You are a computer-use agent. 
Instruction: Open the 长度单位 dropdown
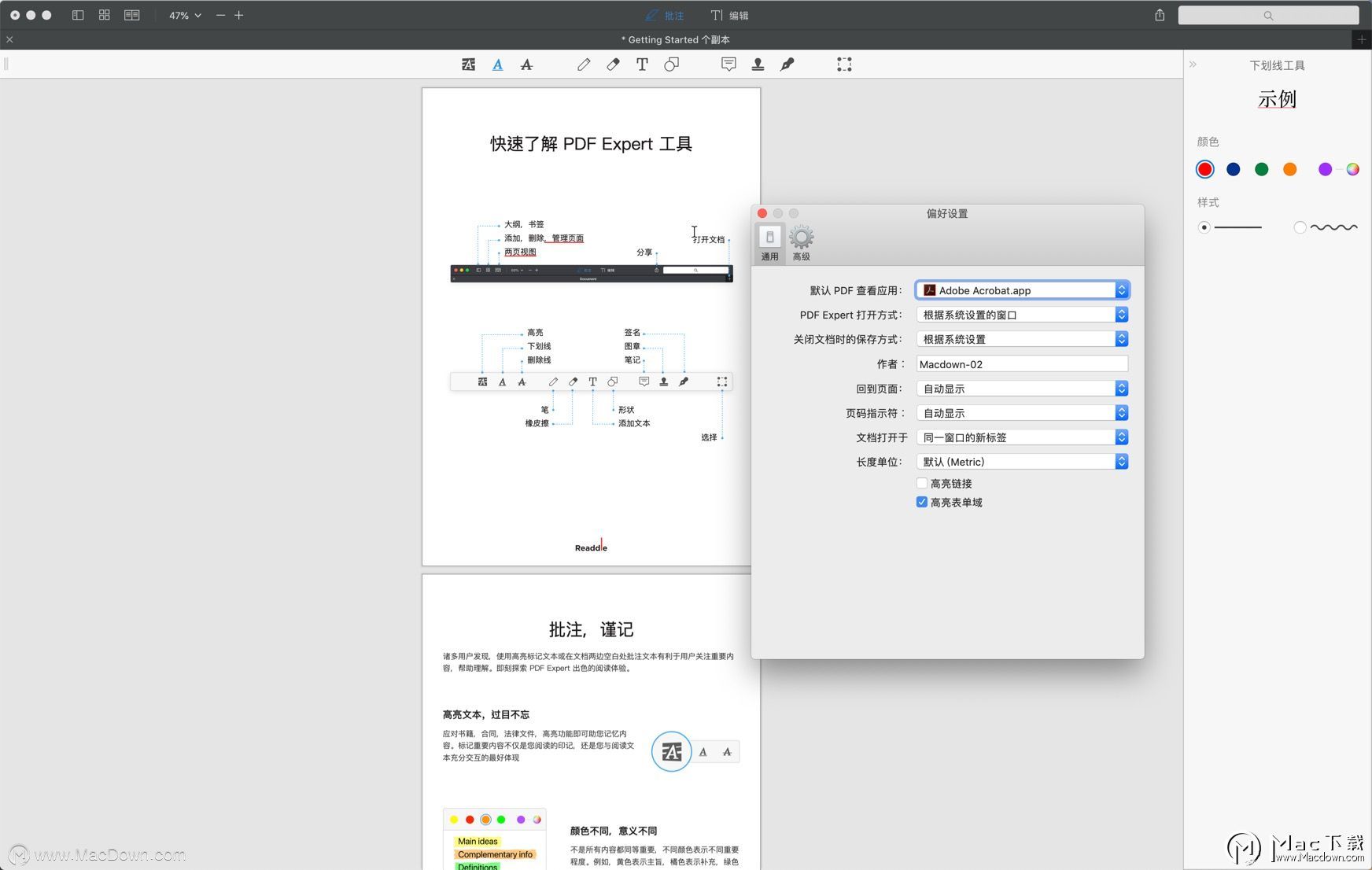(1023, 462)
